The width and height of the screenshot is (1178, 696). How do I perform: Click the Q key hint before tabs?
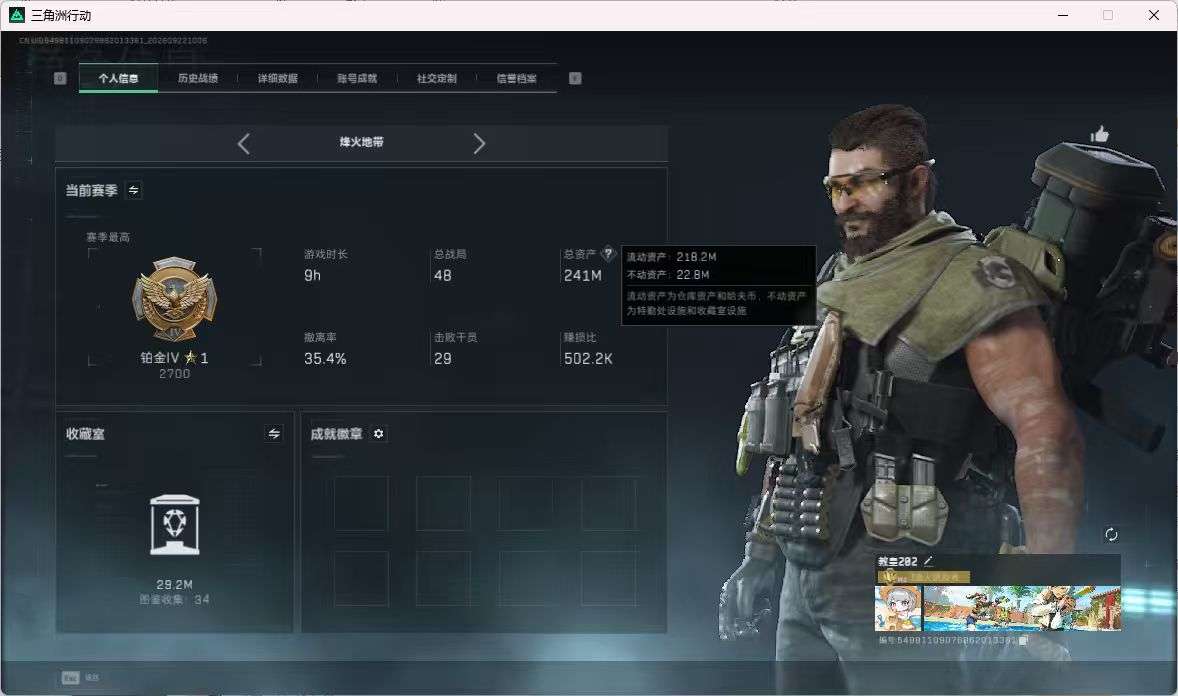click(60, 78)
